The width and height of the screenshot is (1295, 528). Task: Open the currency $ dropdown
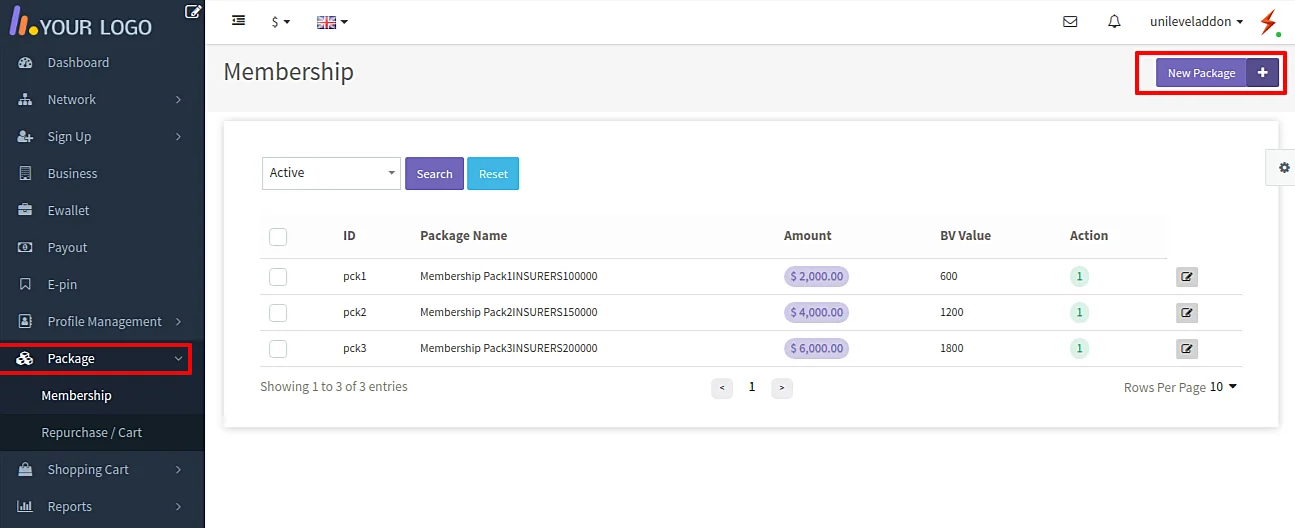pos(281,21)
